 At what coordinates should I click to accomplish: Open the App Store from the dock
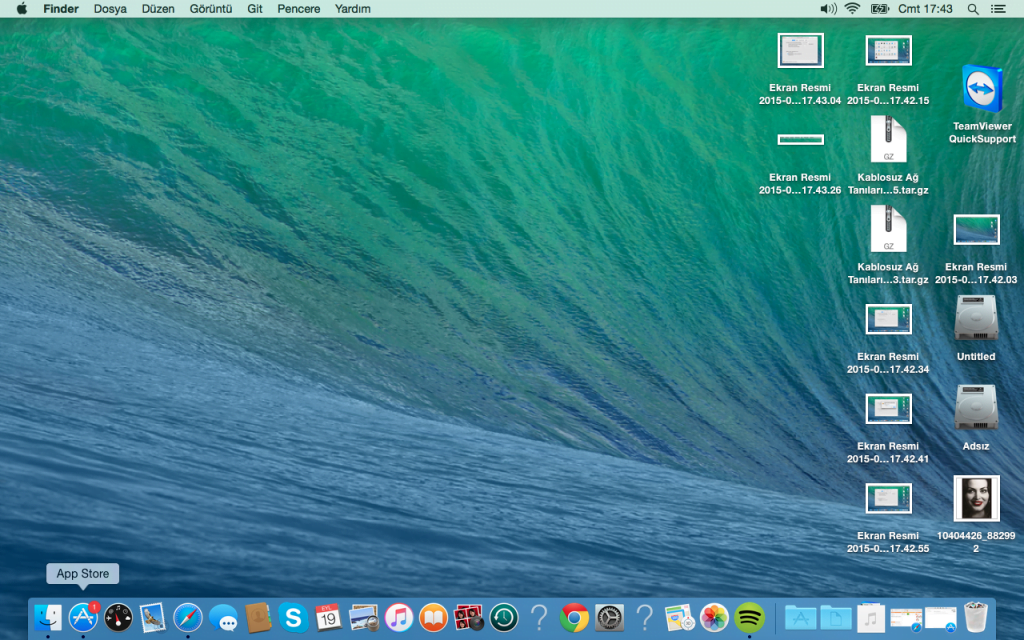coord(83,617)
